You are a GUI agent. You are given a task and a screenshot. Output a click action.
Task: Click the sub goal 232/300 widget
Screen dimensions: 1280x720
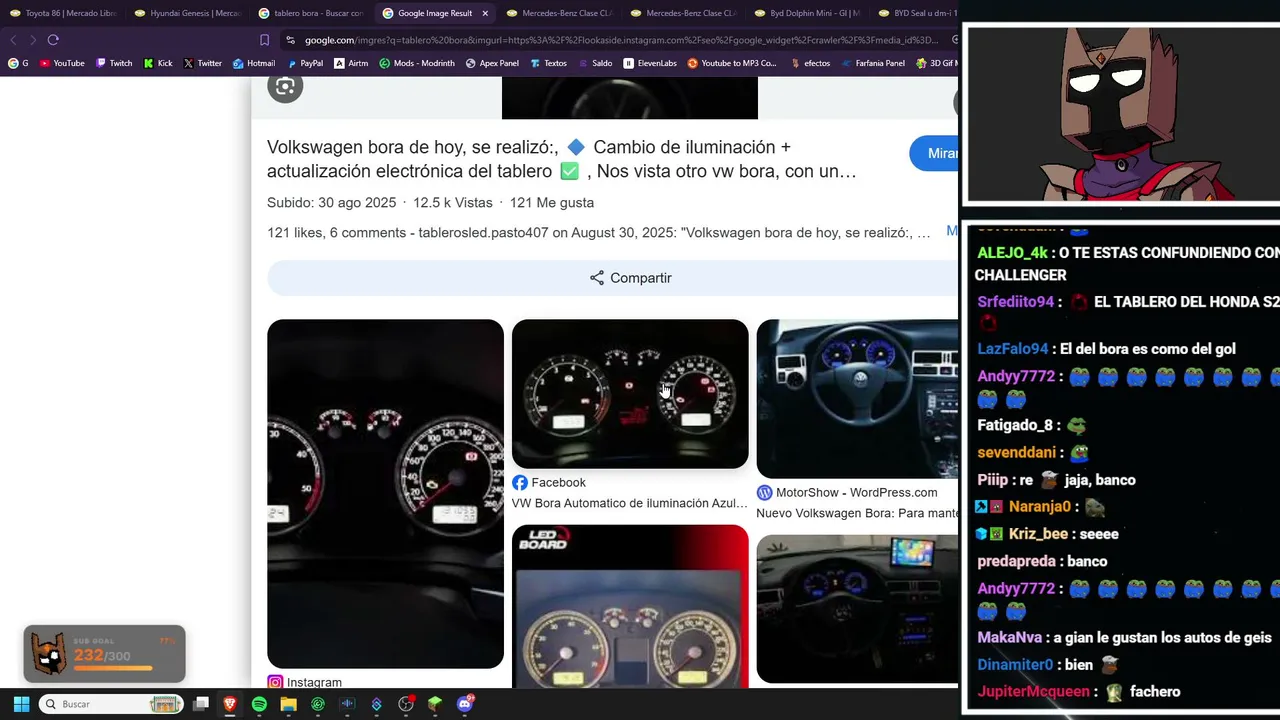pyautogui.click(x=105, y=654)
